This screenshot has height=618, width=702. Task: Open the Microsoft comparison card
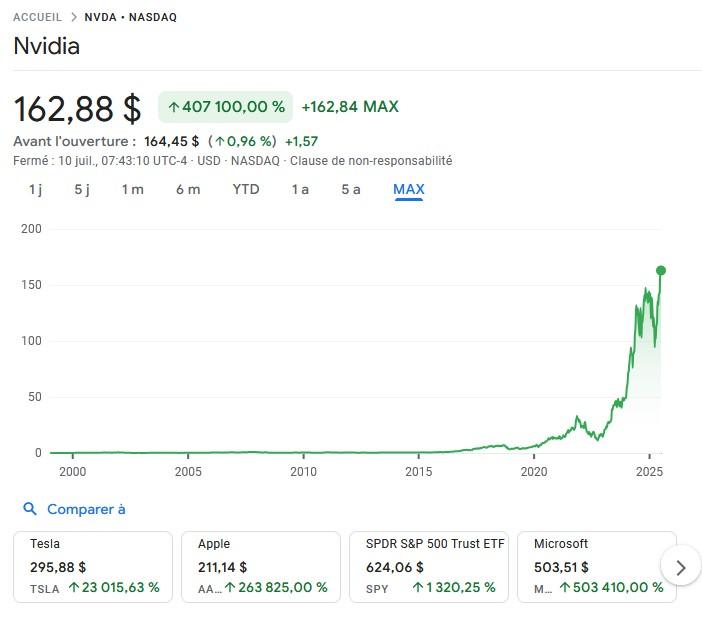click(596, 567)
